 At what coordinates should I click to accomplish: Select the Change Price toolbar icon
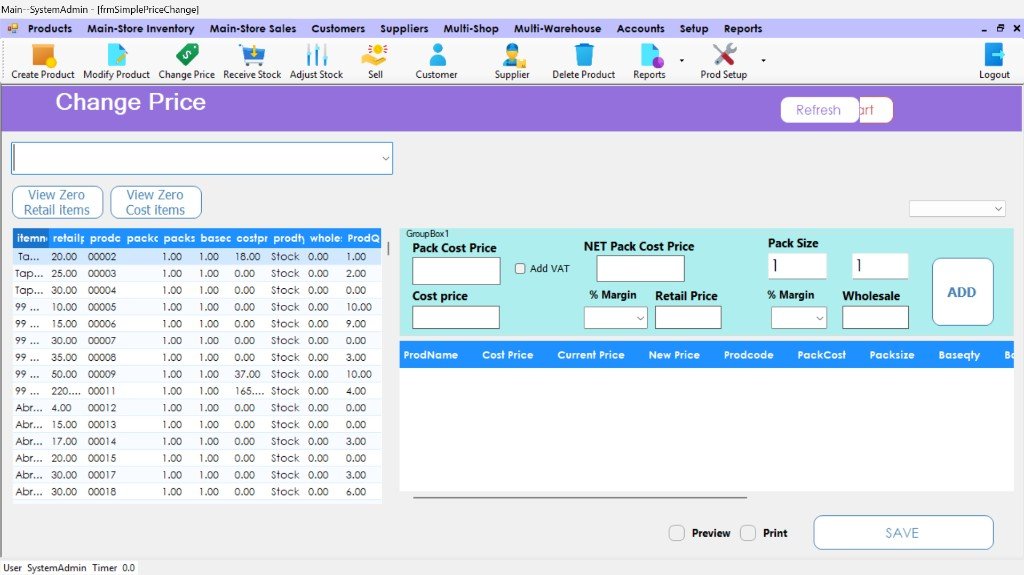(187, 61)
